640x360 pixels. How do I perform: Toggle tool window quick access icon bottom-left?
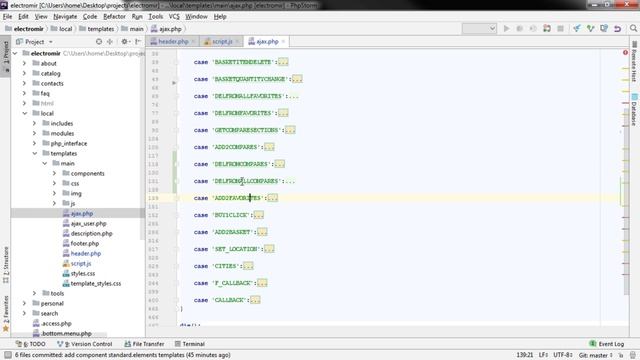(x=8, y=355)
